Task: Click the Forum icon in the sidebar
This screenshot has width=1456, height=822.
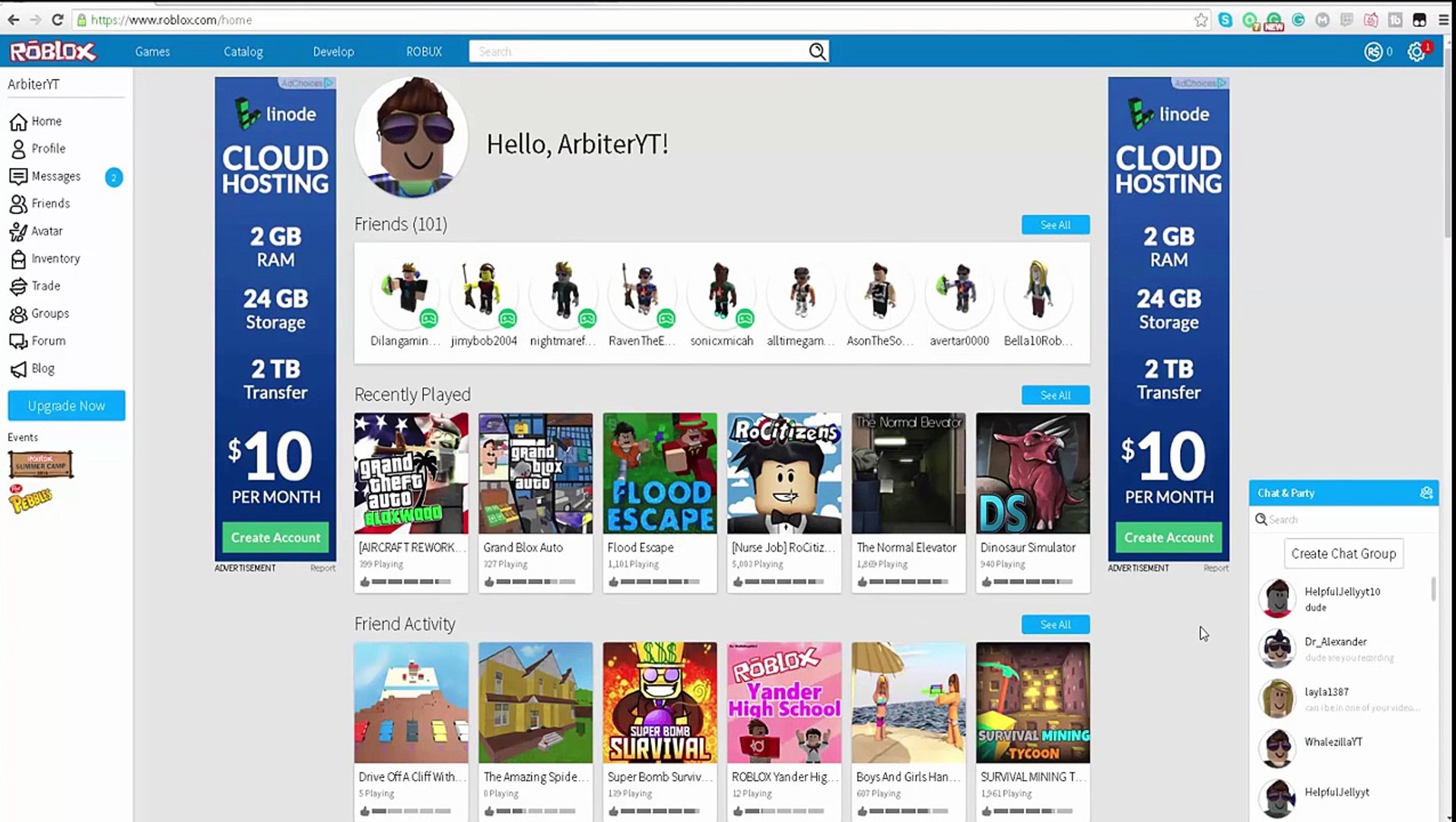Action: (18, 341)
